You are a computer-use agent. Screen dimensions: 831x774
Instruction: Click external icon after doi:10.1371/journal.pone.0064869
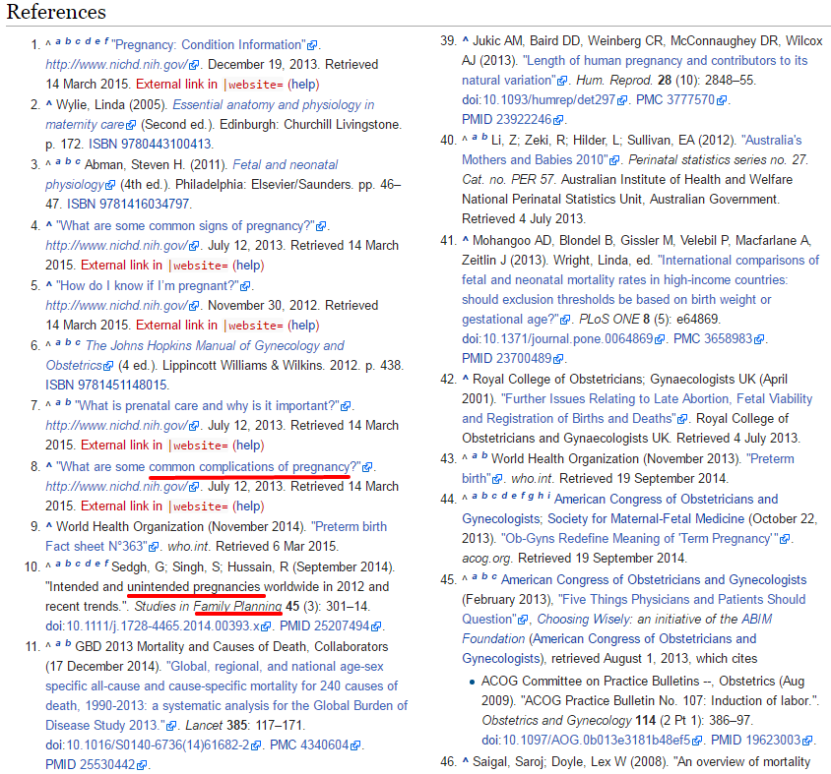pyautogui.click(x=659, y=339)
